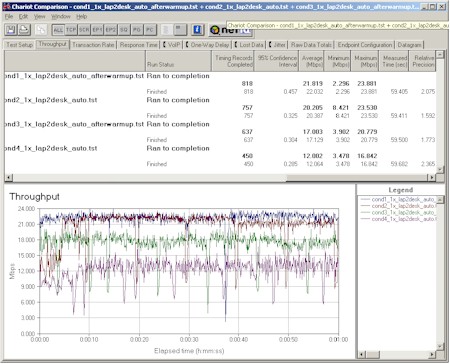Click the results table horizontal scroll-right arrow

(432, 178)
